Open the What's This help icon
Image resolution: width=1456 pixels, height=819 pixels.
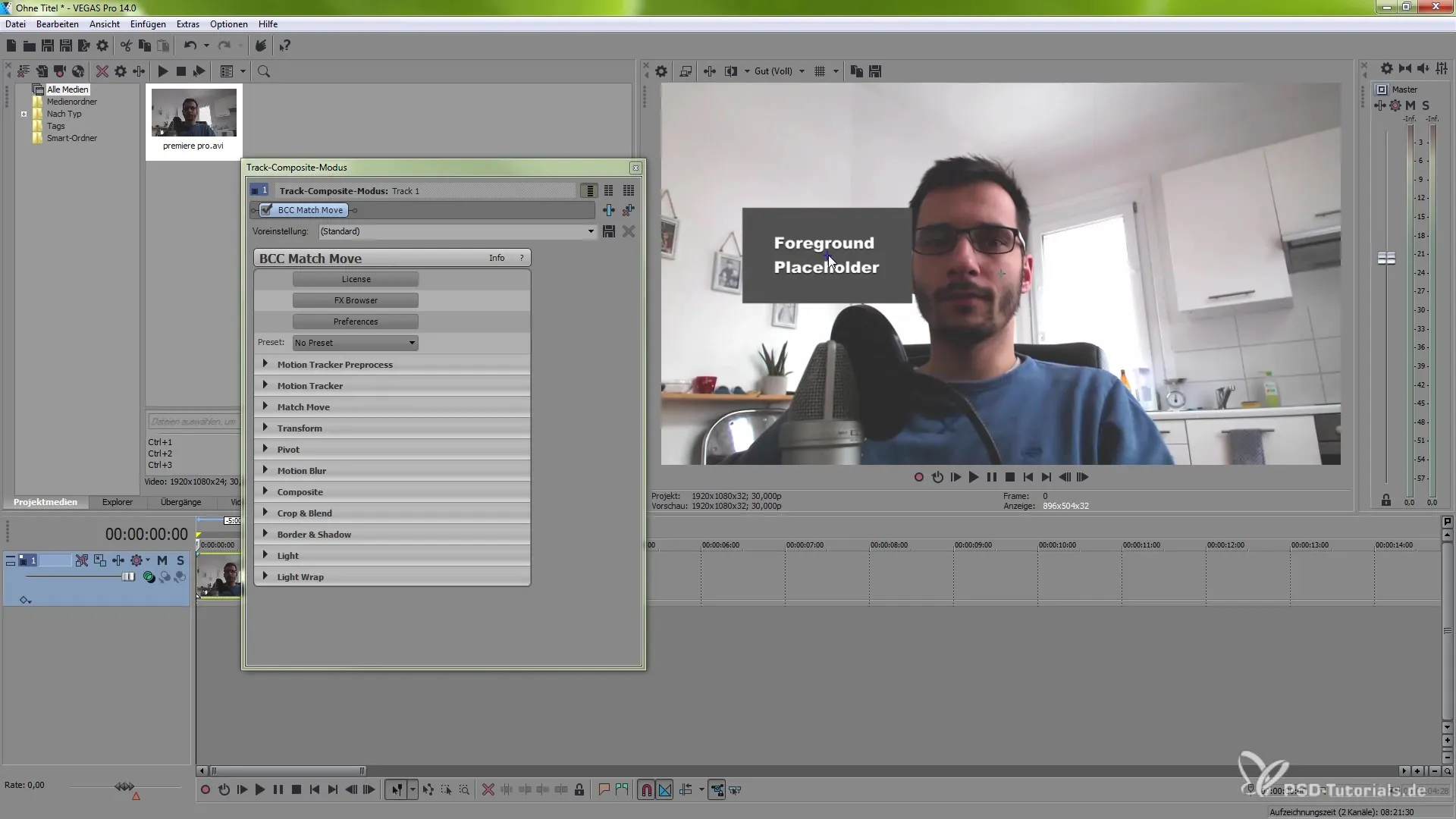(285, 46)
